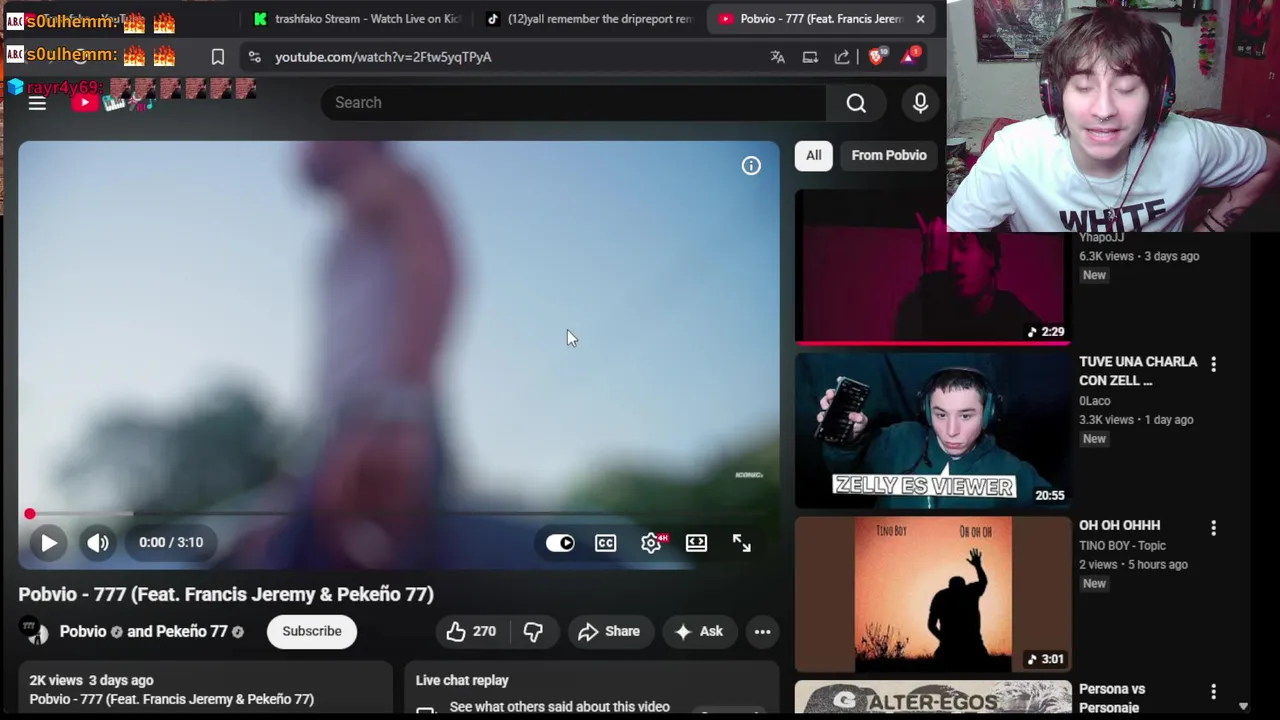Screen dimensions: 1280x720
Task: Click the browser share page icon
Action: (842, 57)
